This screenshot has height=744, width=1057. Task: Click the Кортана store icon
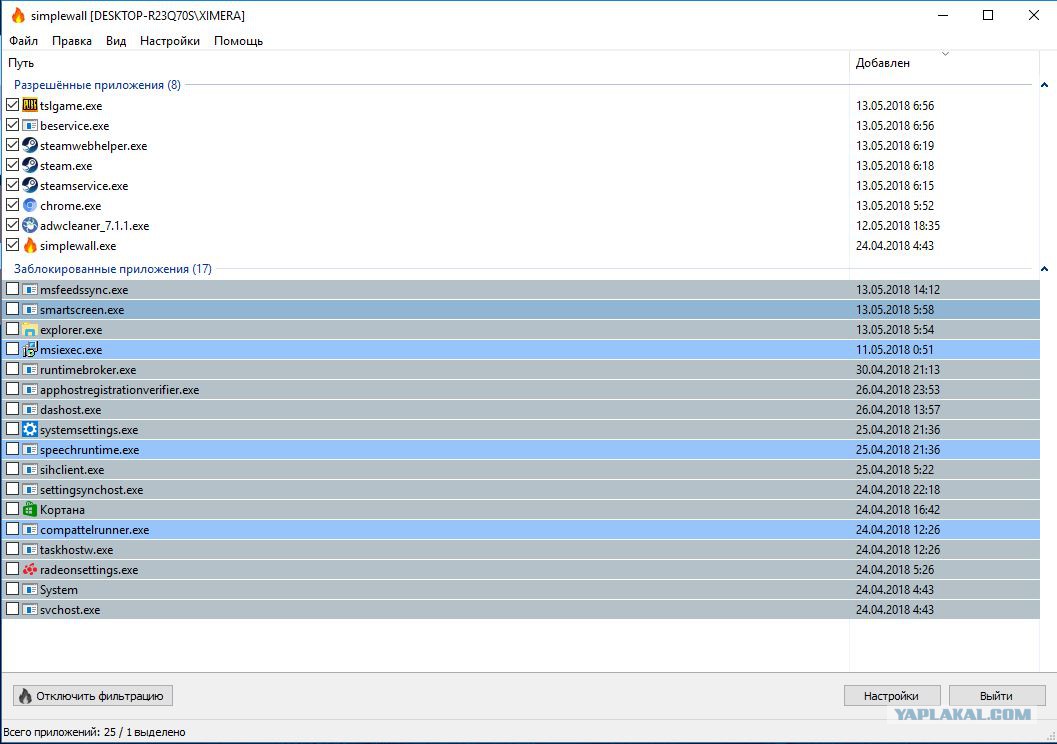pyautogui.click(x=30, y=509)
